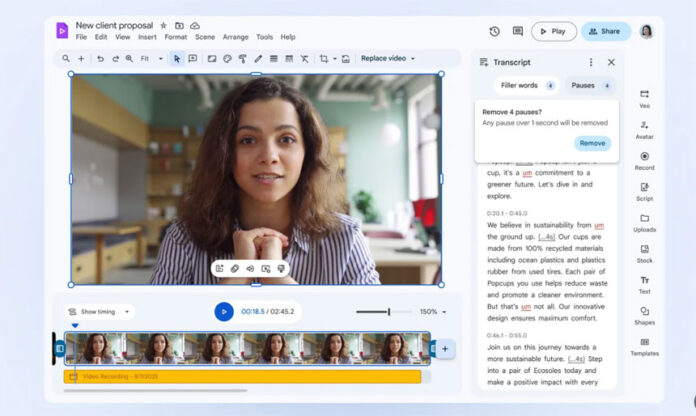Image resolution: width=696 pixels, height=416 pixels.
Task: Click the Share button
Action: 605,32
